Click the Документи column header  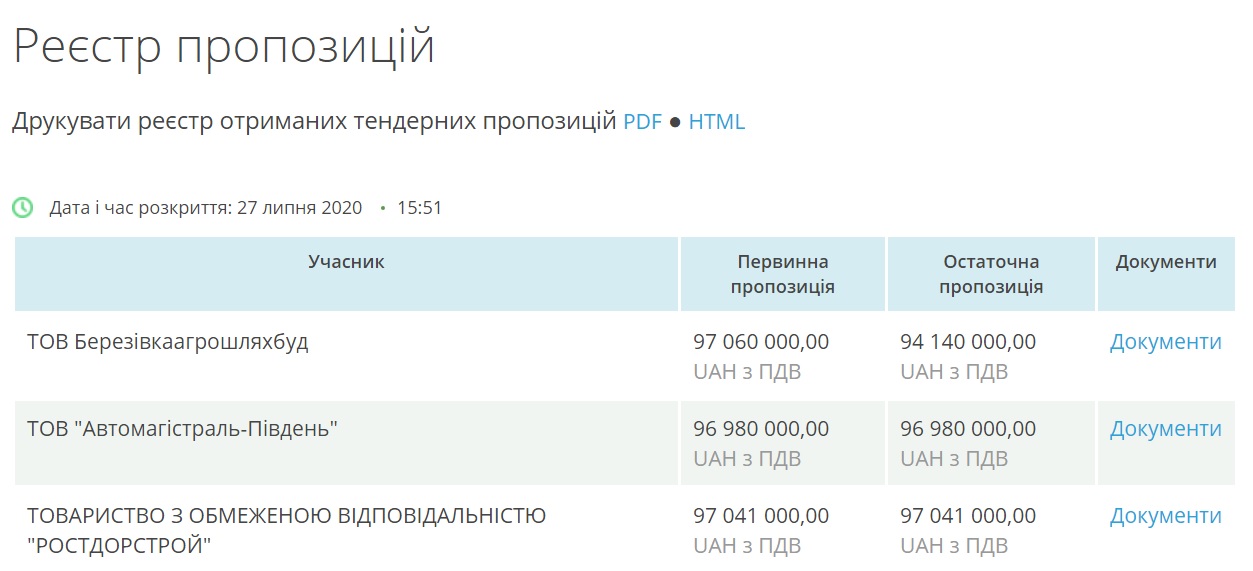[x=1166, y=262]
